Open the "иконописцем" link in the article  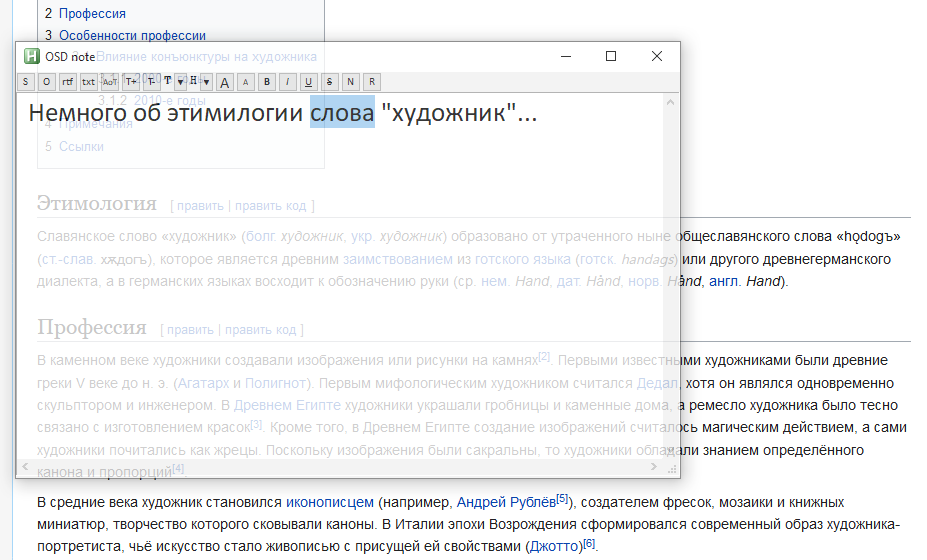(x=330, y=502)
